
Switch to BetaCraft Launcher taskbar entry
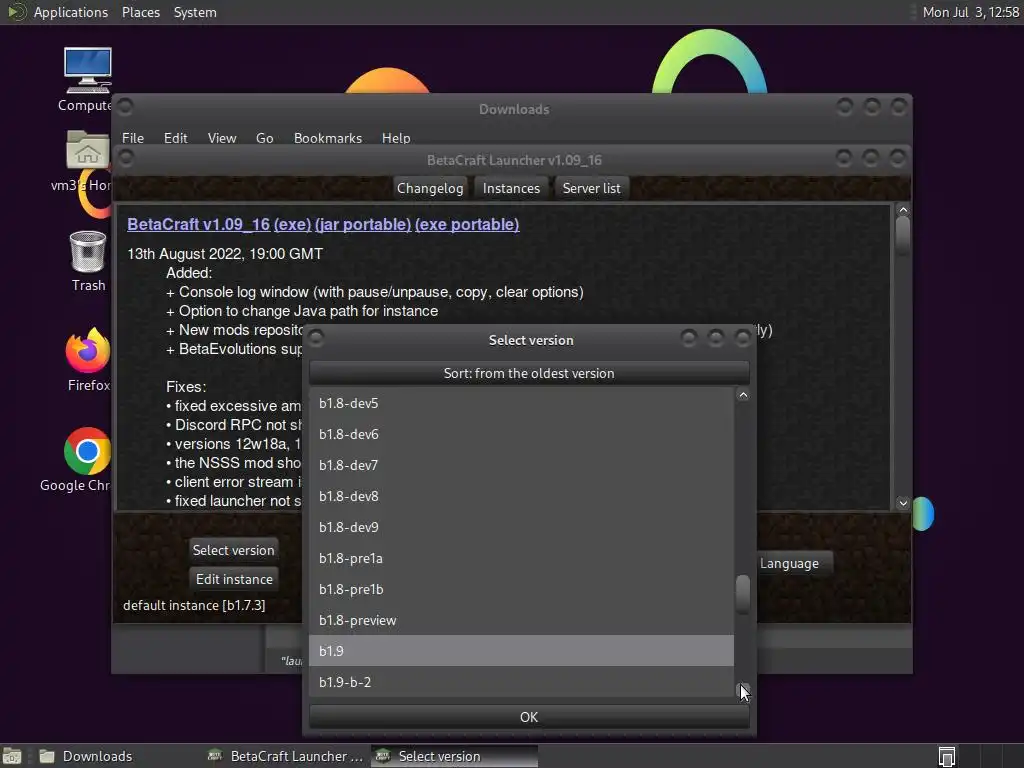point(285,756)
